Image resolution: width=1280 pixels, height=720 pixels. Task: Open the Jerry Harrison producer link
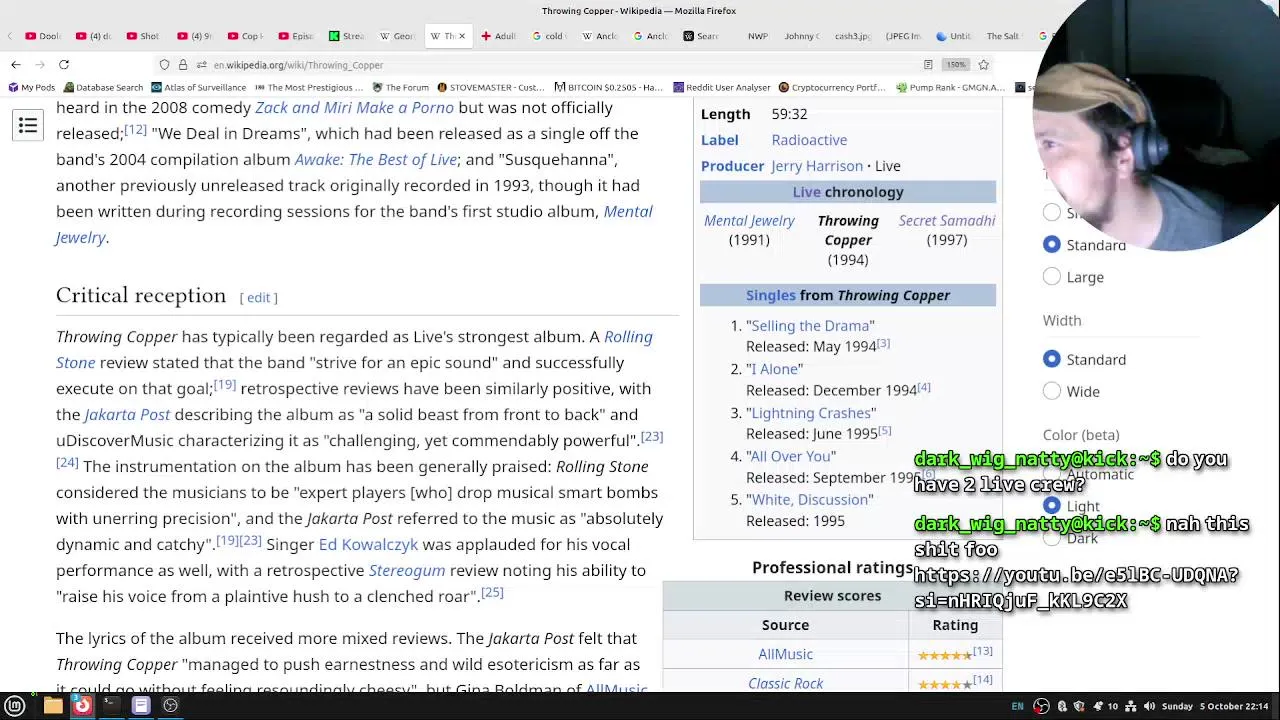[x=817, y=166]
